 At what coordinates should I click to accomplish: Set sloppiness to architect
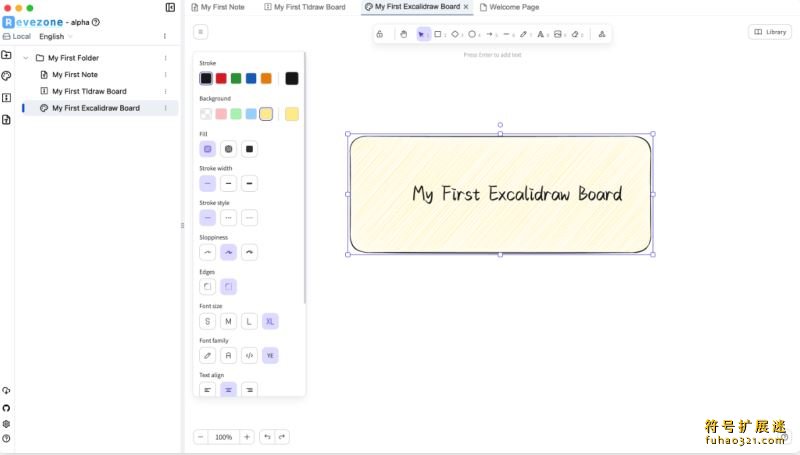tap(208, 252)
